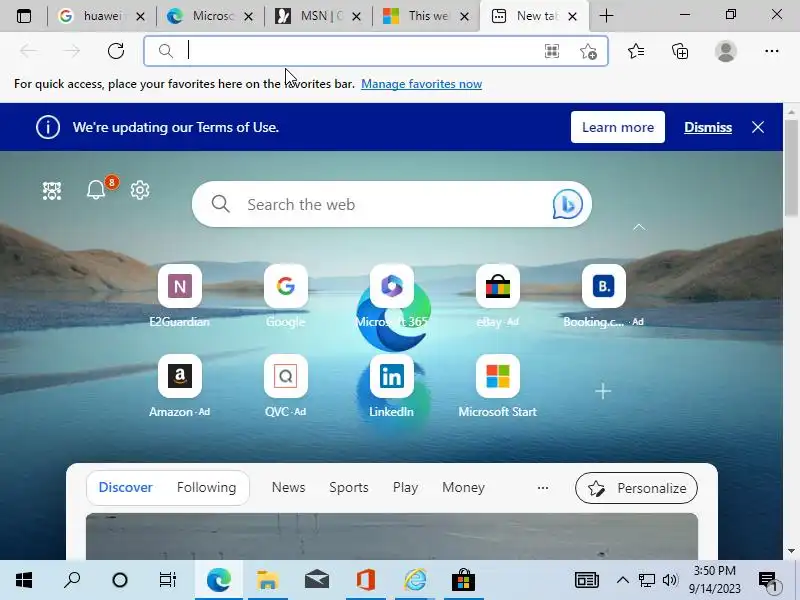Click the info icon in Terms banner
800x600 pixels.
pyautogui.click(x=48, y=127)
